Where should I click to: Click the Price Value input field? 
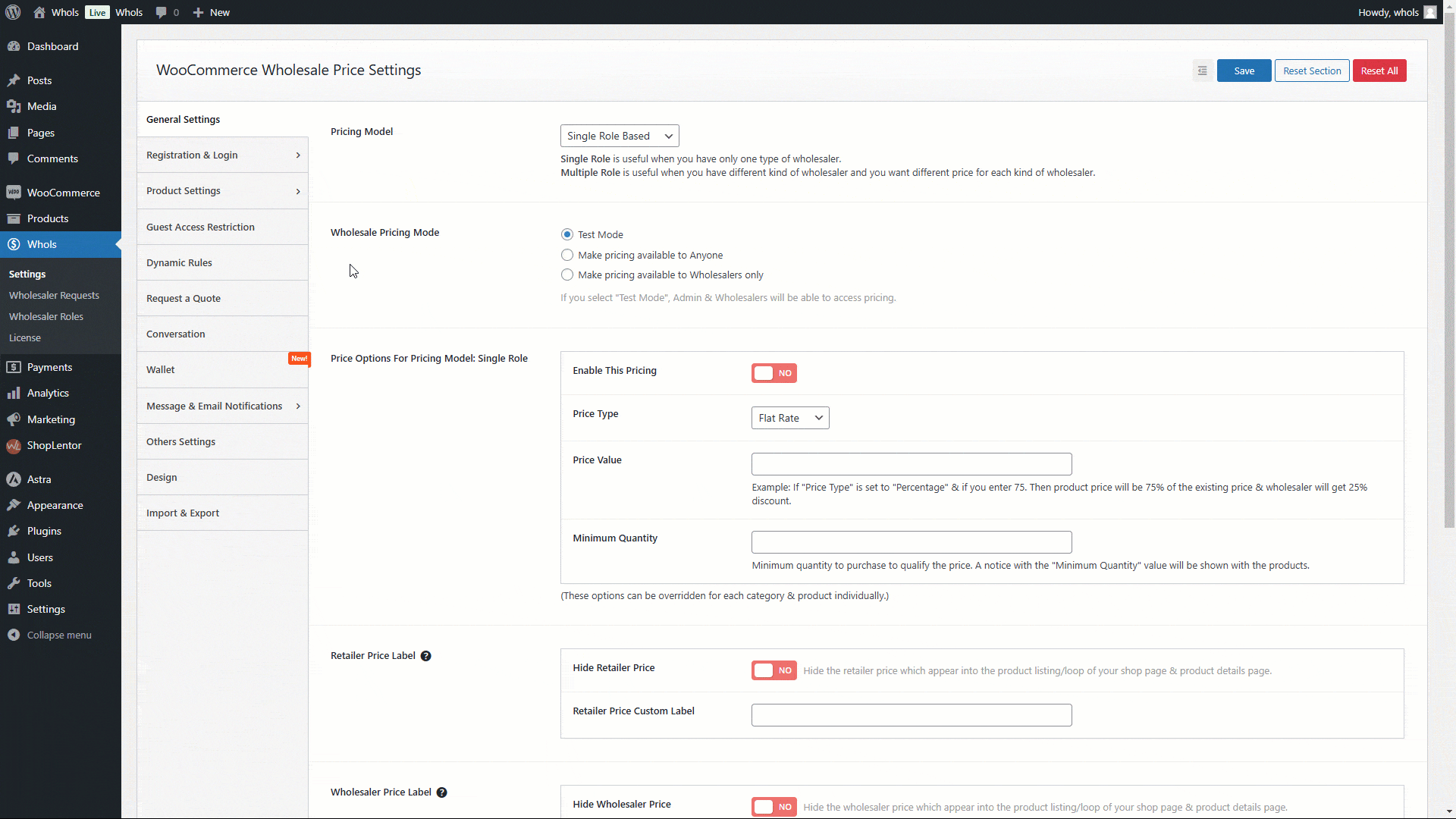coord(911,463)
